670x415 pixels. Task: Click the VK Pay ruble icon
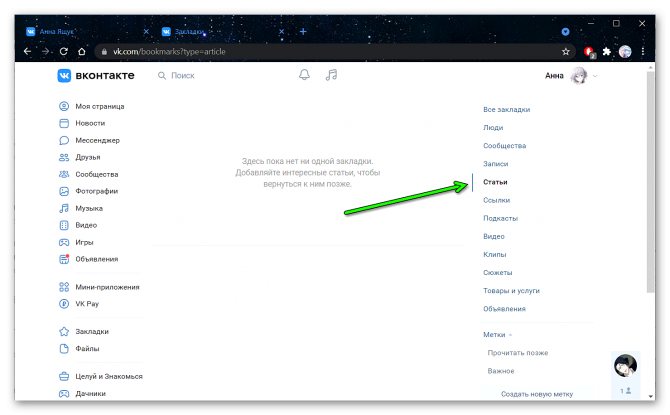click(x=64, y=304)
